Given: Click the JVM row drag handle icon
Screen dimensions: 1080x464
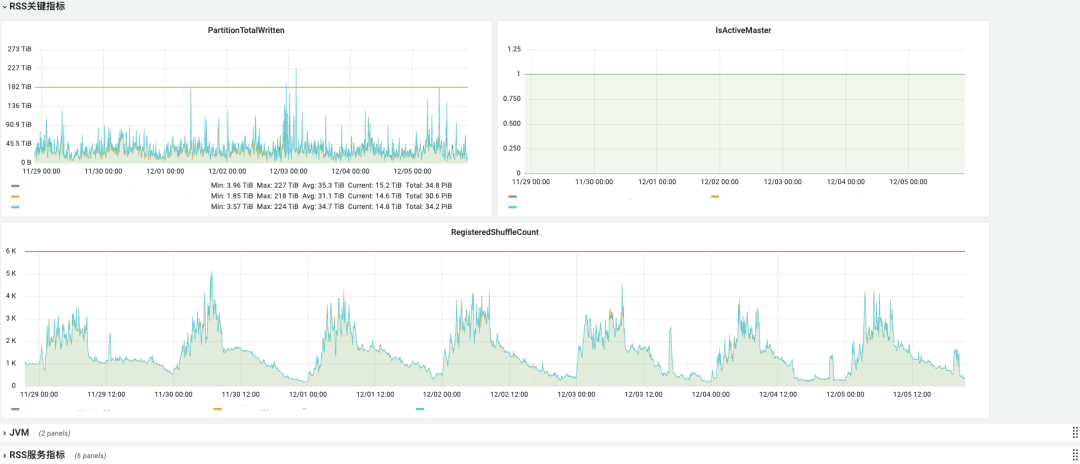Looking at the screenshot, I should coord(1074,432).
